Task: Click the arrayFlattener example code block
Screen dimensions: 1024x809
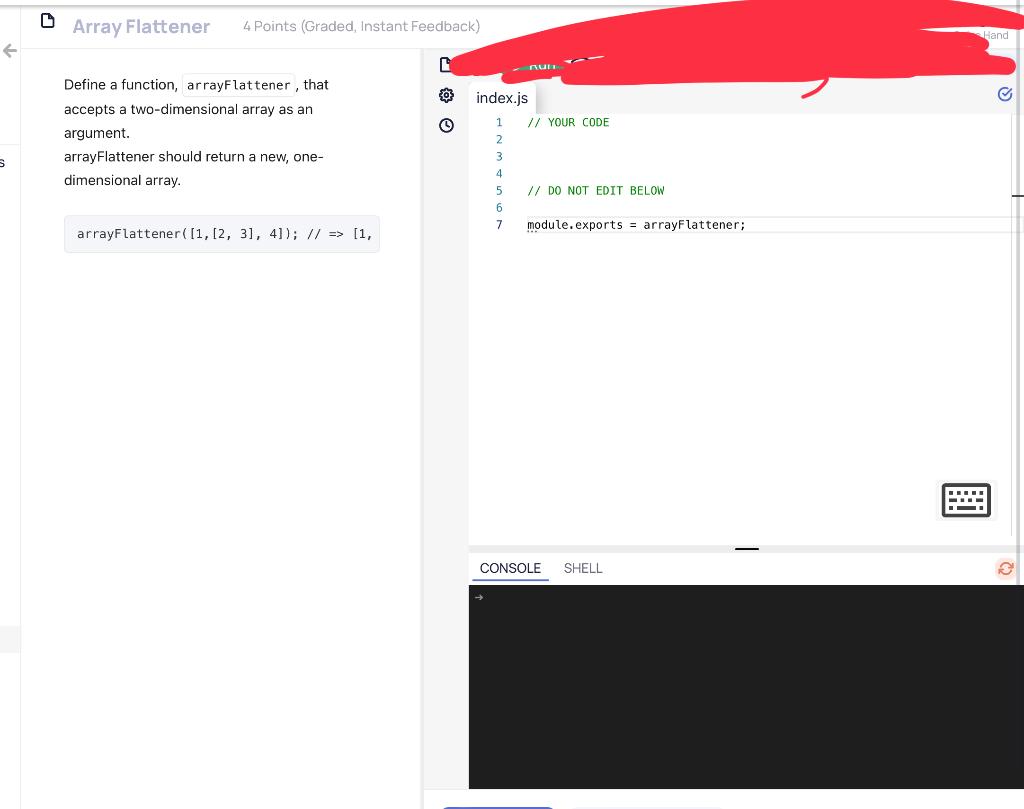Action: pos(221,234)
